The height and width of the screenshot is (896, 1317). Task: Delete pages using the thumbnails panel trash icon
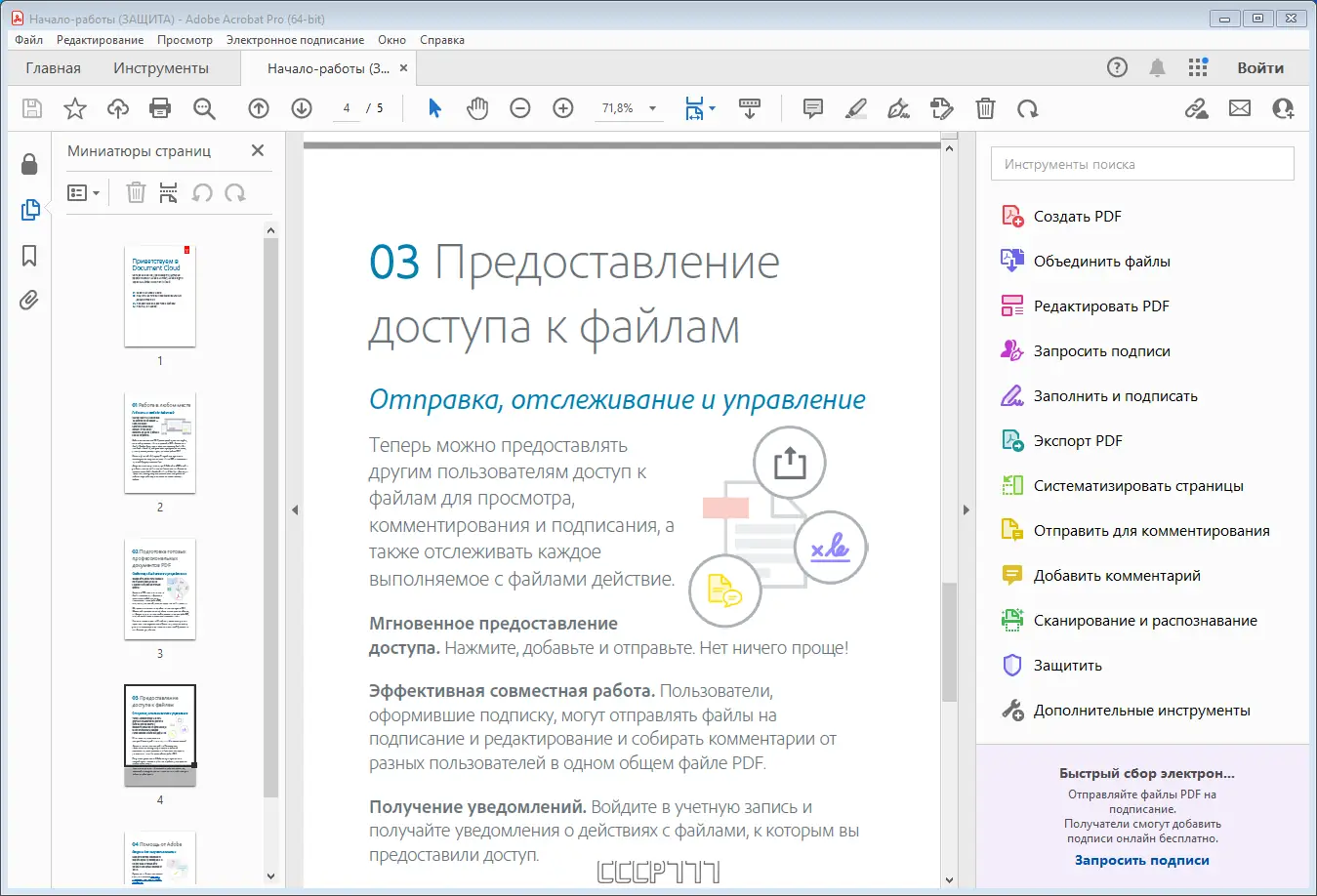(x=136, y=192)
